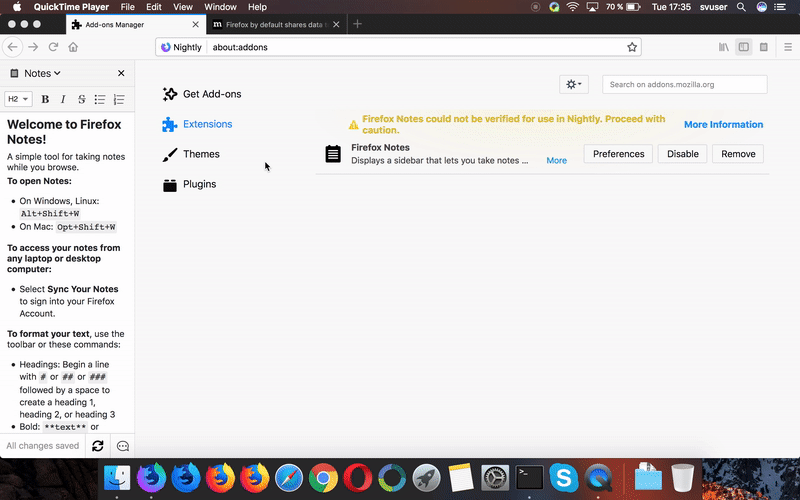Launch Safari from the Dock
800x500 pixels.
289,479
